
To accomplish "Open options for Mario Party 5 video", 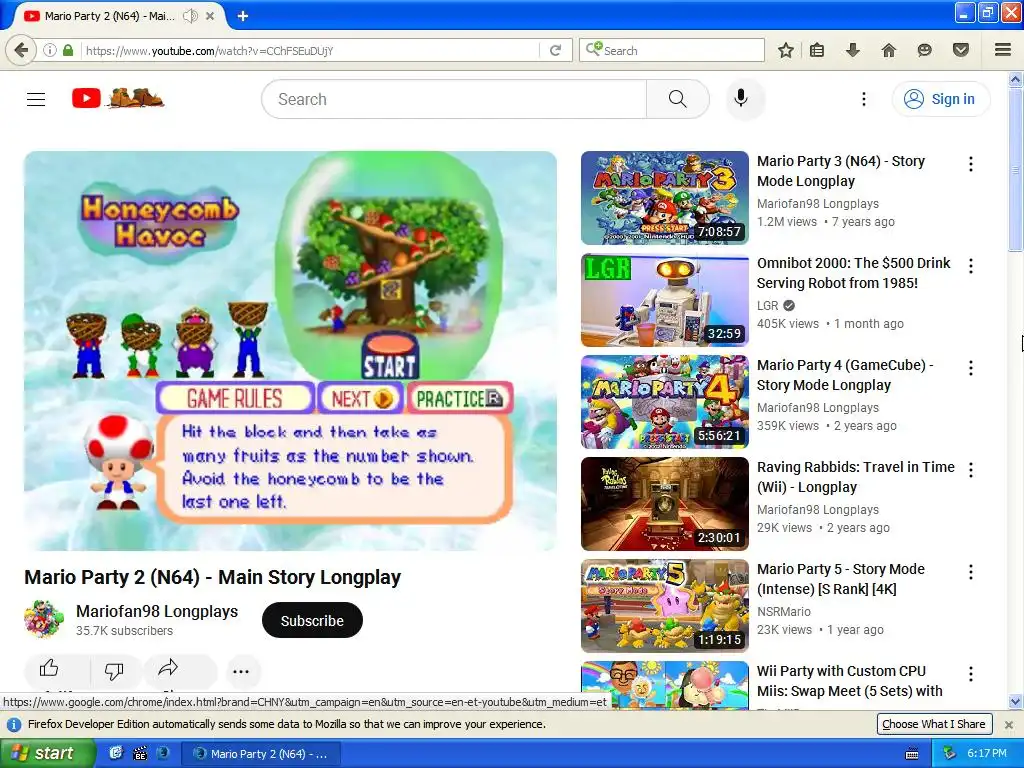I will click(x=971, y=572).
